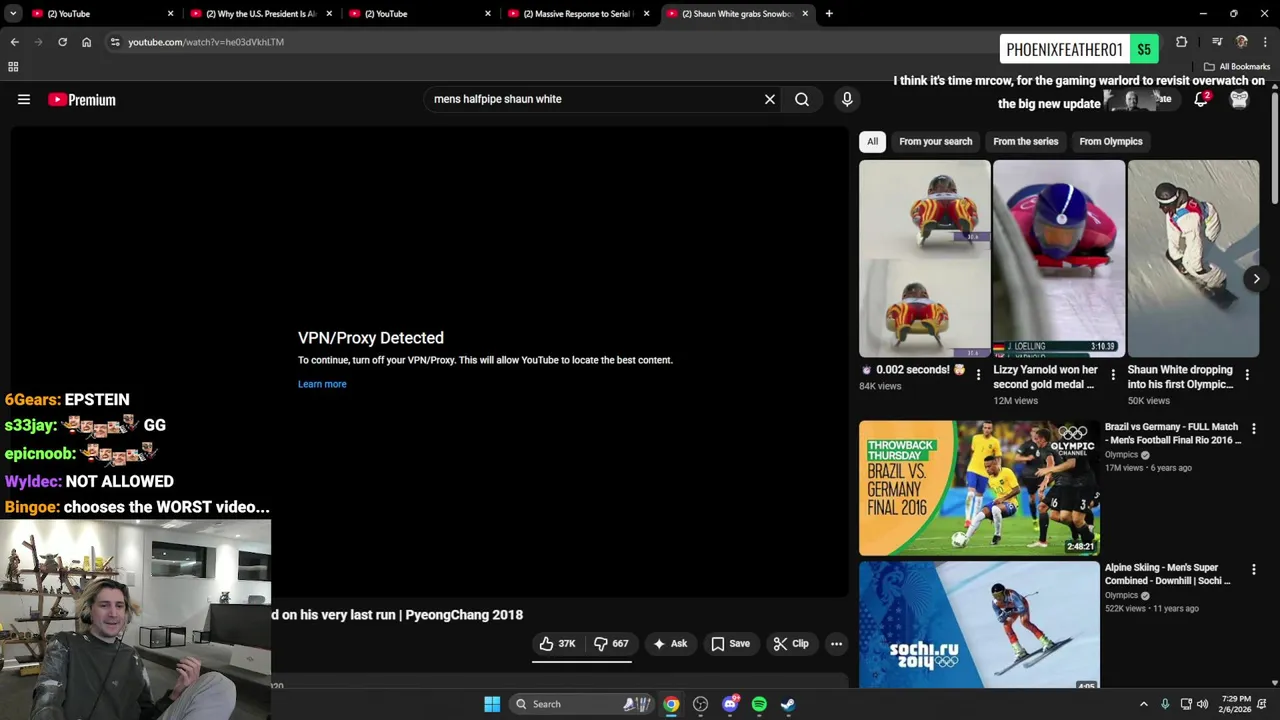Open Steam from the taskbar
Image resolution: width=1280 pixels, height=720 pixels.
[788, 704]
